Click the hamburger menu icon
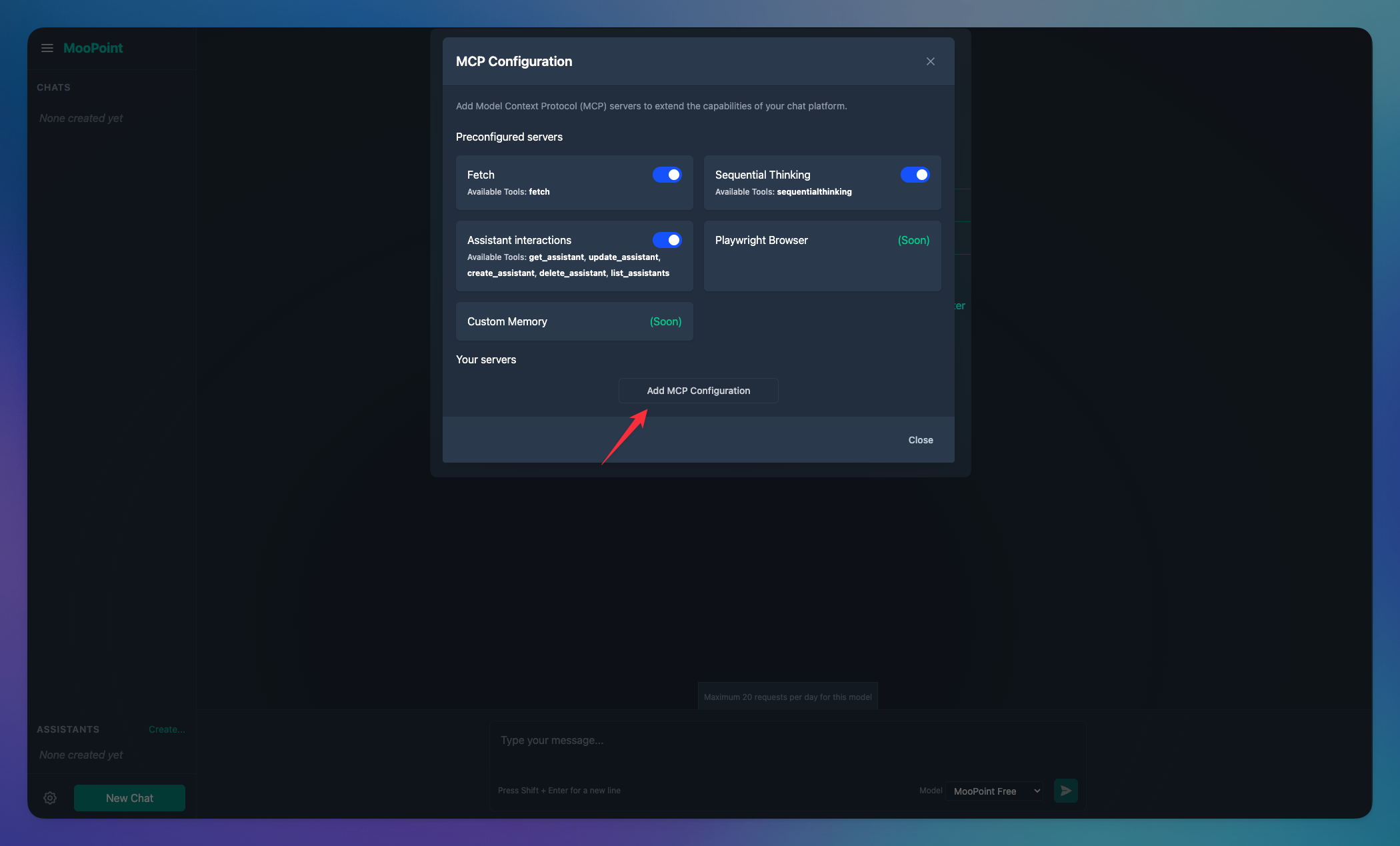The width and height of the screenshot is (1400, 846). point(47,48)
